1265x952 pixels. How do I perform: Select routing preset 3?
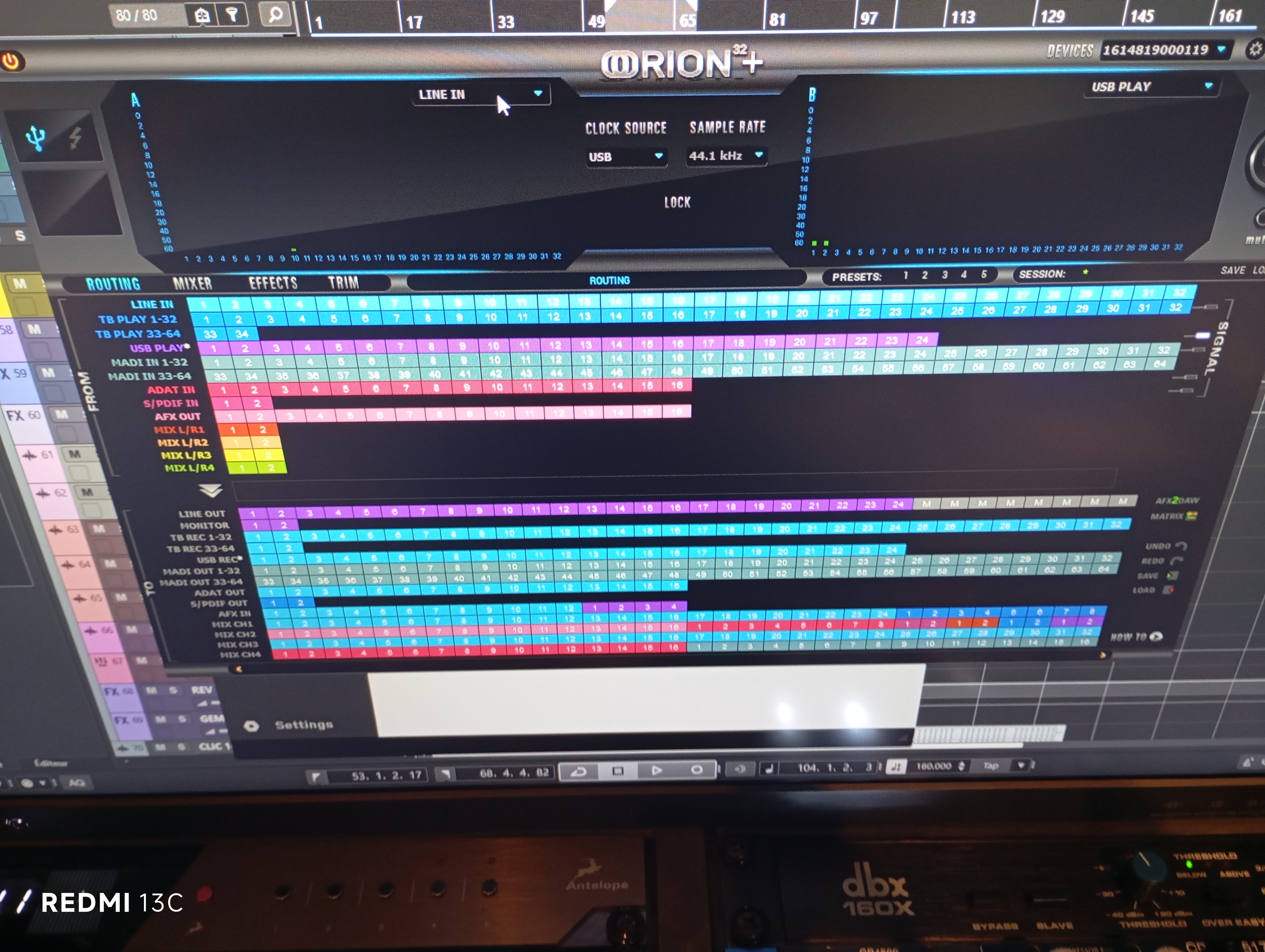pyautogui.click(x=944, y=275)
